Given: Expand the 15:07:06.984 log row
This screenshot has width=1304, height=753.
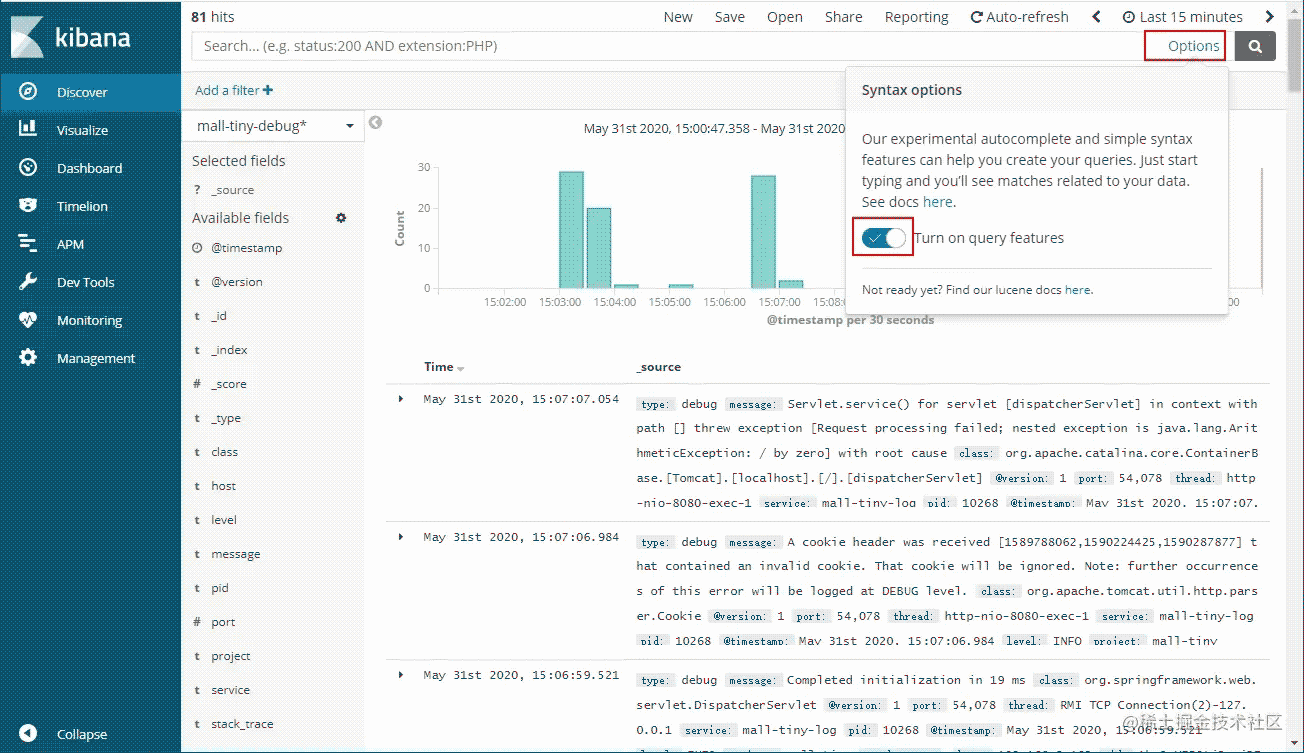Looking at the screenshot, I should pos(401,537).
